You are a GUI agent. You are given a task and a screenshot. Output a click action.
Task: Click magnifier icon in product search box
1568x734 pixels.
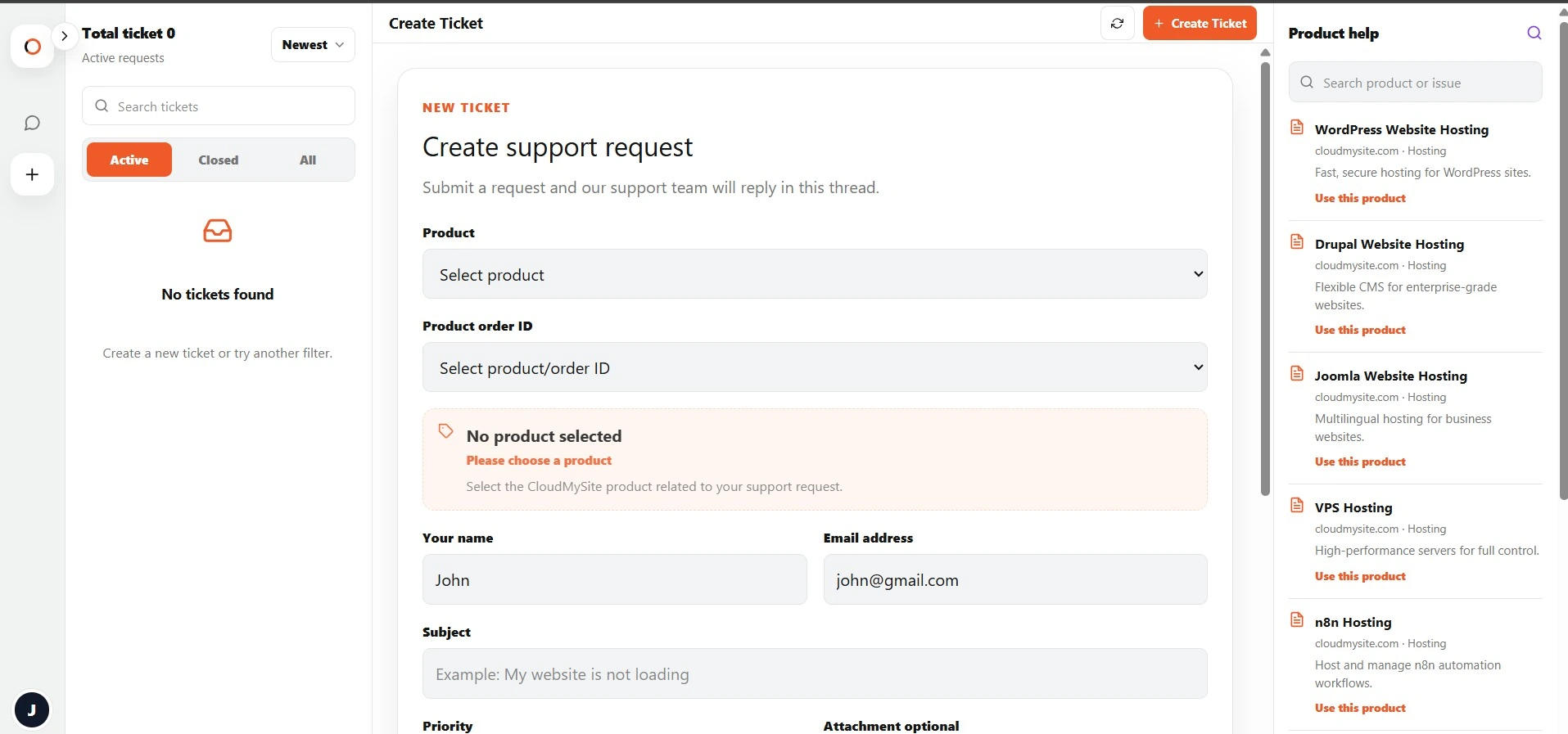pos(1307,82)
